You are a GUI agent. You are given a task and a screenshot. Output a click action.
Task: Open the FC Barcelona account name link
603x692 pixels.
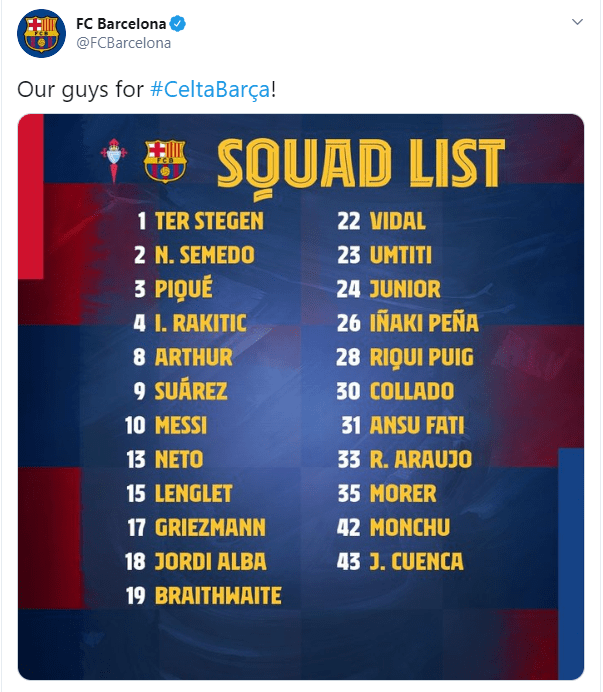click(121, 24)
